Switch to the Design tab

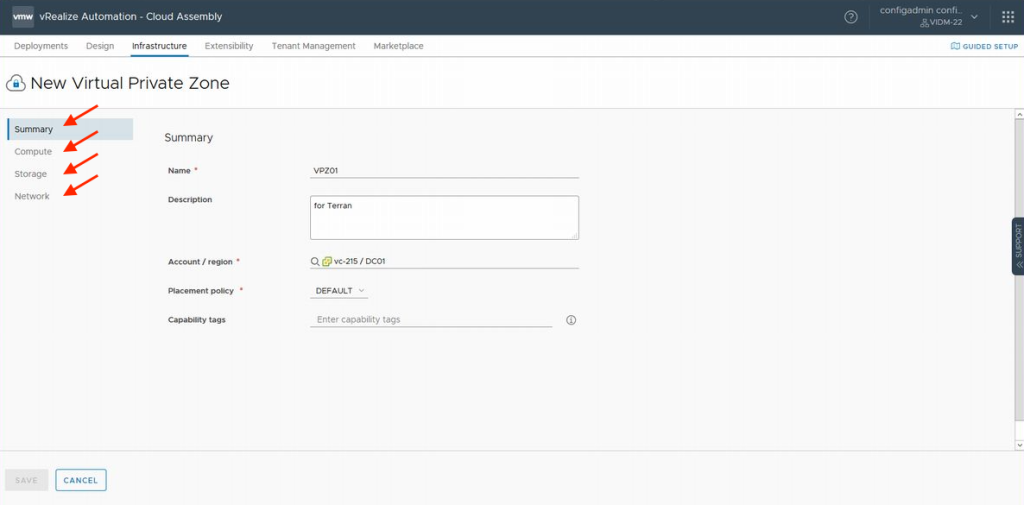(100, 46)
